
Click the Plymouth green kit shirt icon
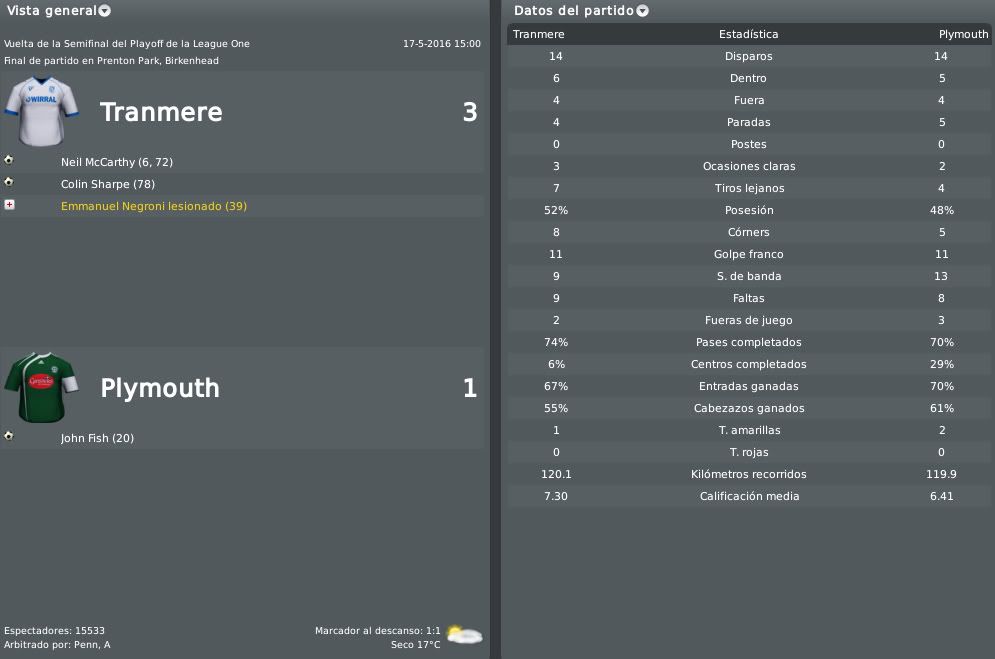(x=41, y=388)
